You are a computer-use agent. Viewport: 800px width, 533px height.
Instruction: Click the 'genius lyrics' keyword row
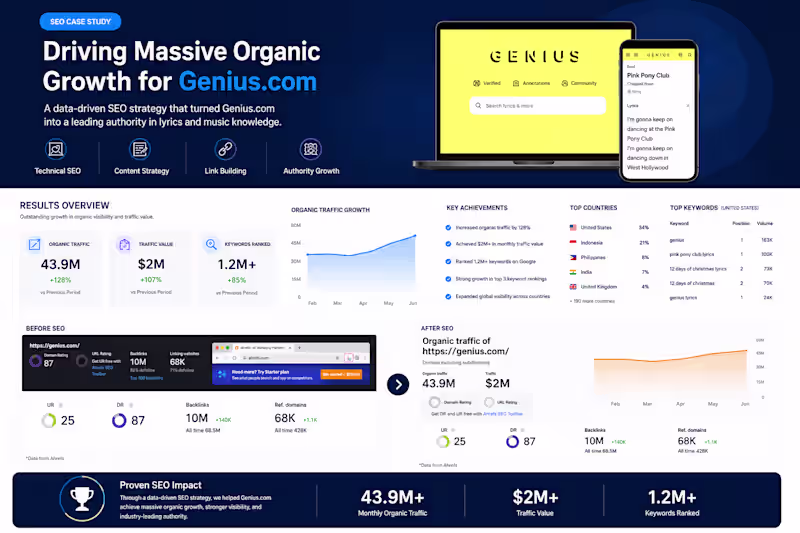[x=721, y=297]
